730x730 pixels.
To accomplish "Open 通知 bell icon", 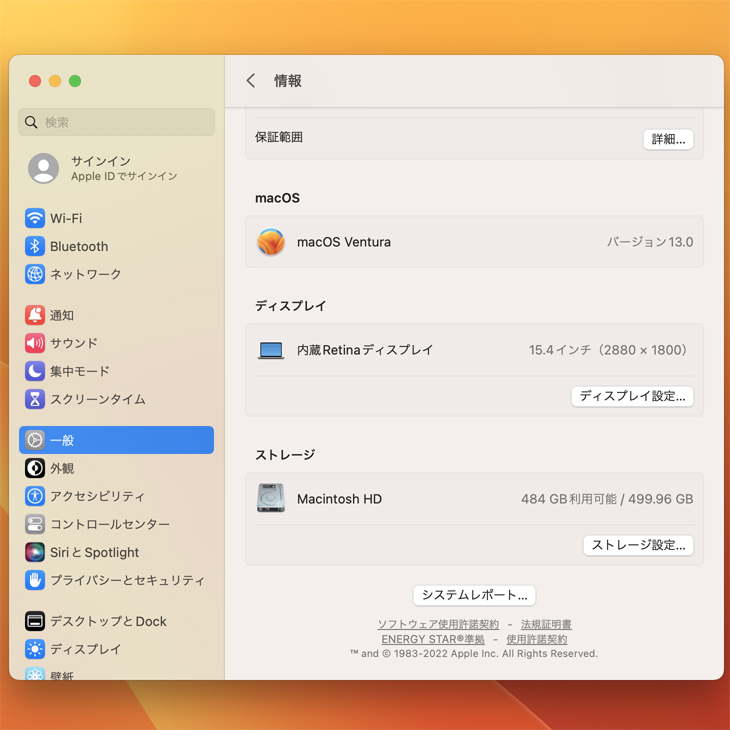I will (34, 315).
